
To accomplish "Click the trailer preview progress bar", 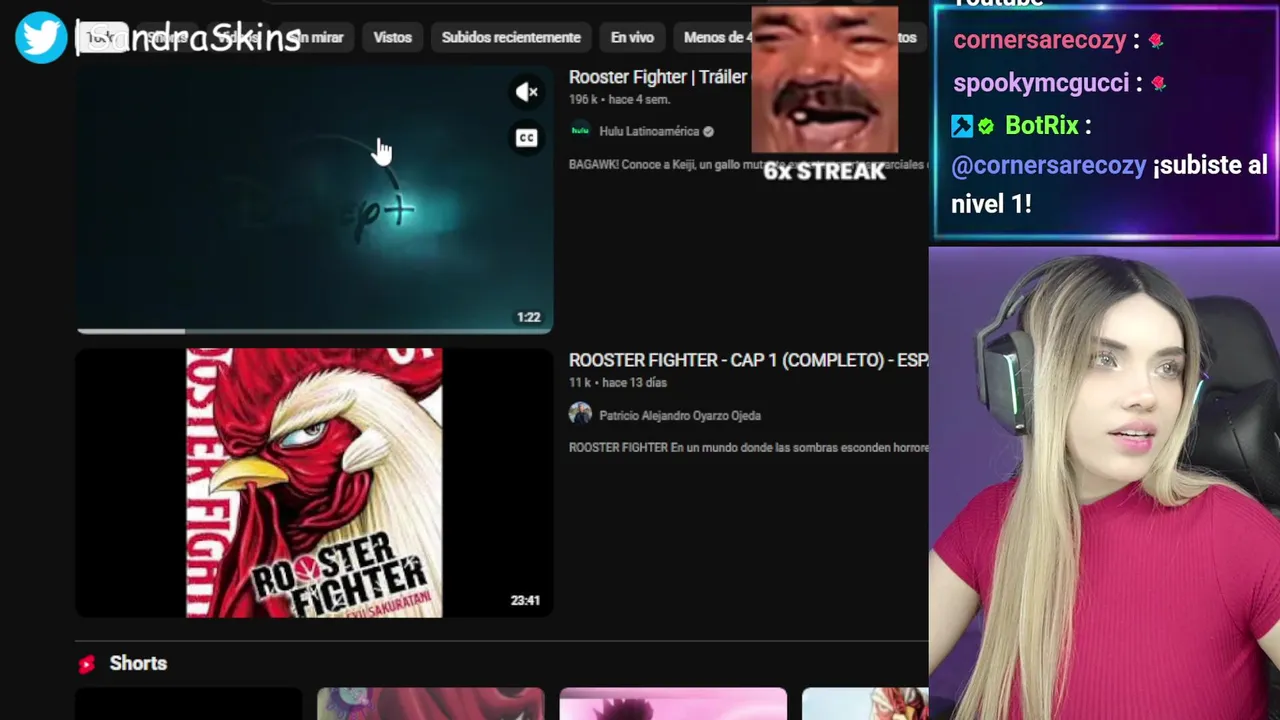I will 314,330.
